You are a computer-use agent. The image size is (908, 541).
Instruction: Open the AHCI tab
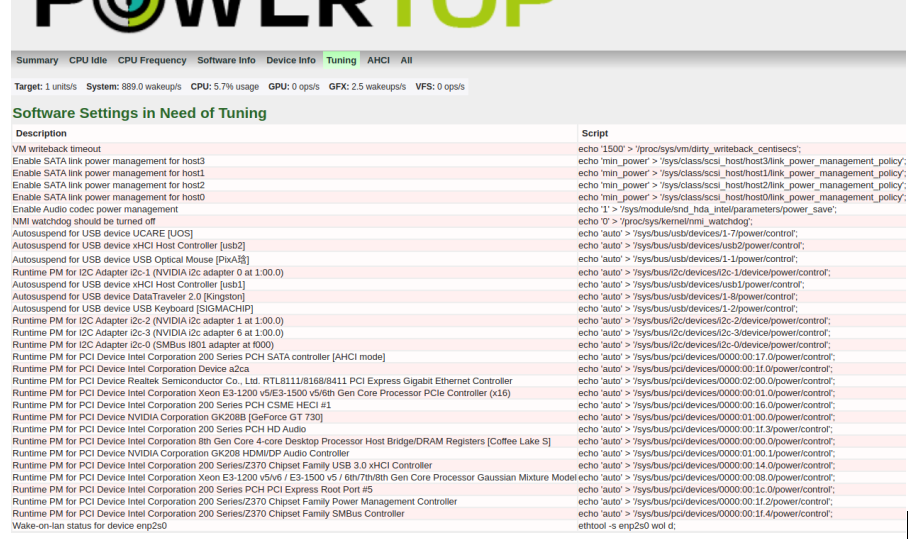pyautogui.click(x=378, y=60)
